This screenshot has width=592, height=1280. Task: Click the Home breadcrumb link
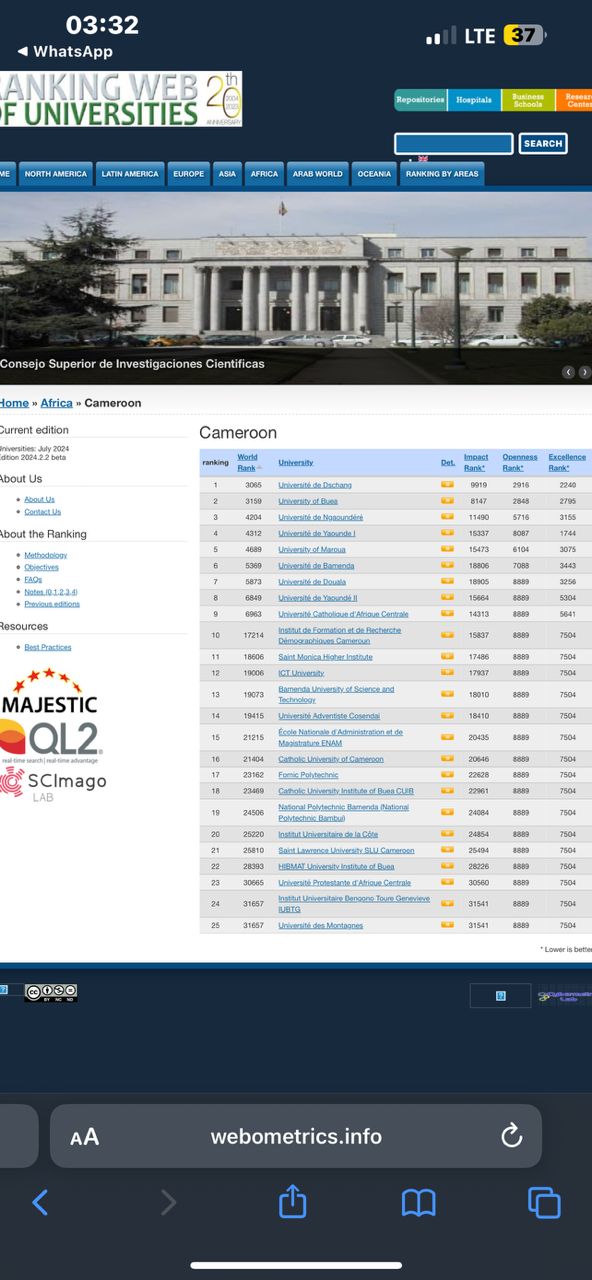click(14, 403)
